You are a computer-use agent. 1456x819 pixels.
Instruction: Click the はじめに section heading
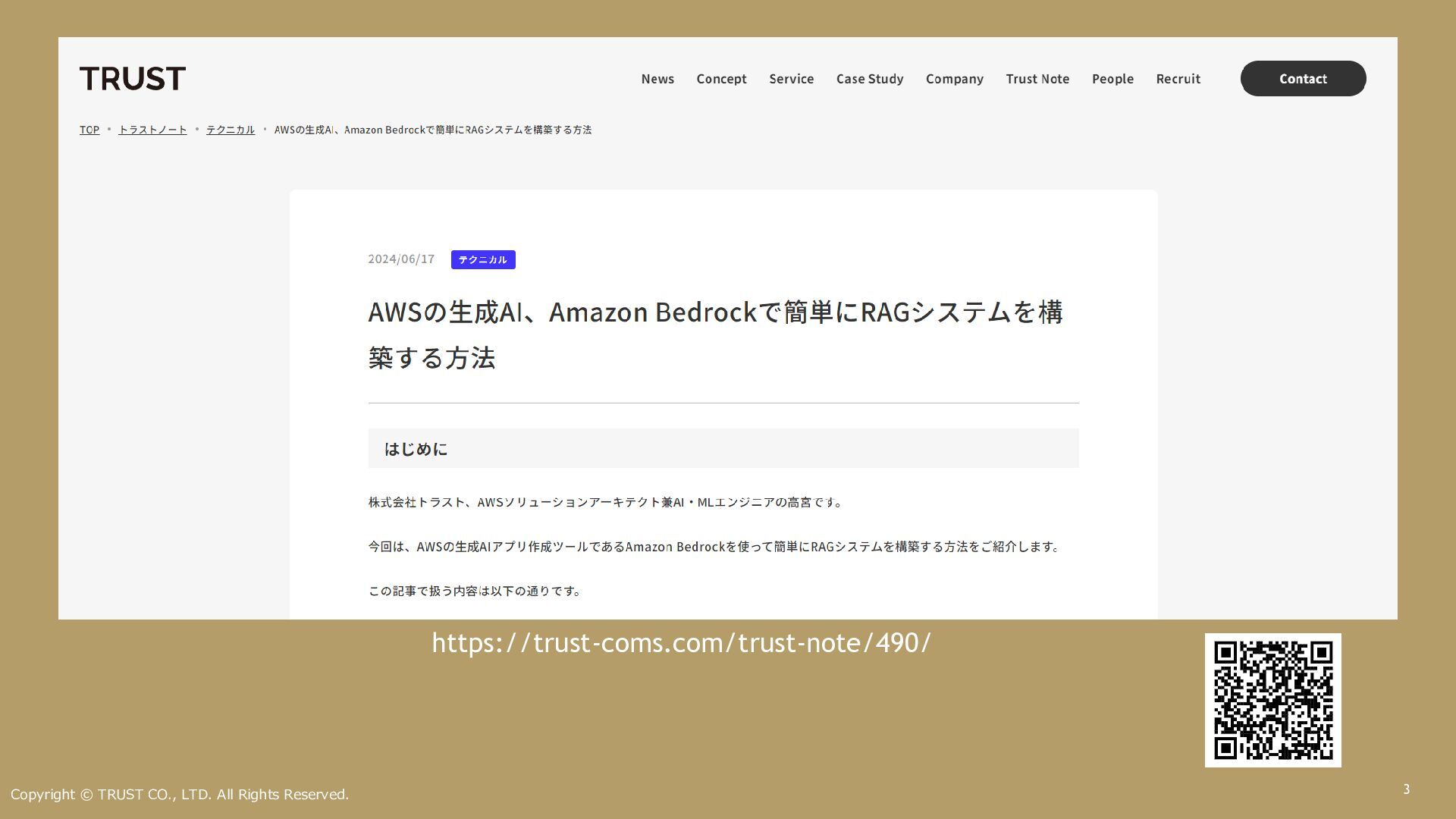coord(723,448)
